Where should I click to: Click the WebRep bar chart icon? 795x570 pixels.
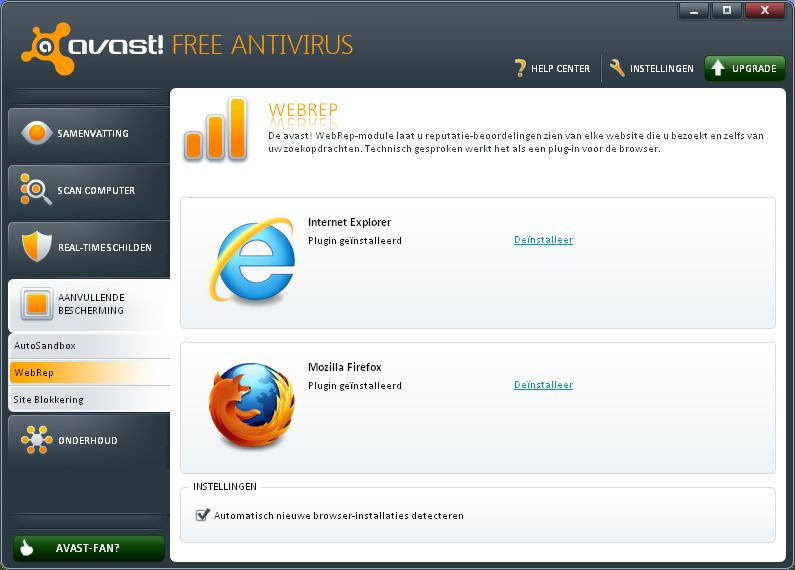click(215, 129)
